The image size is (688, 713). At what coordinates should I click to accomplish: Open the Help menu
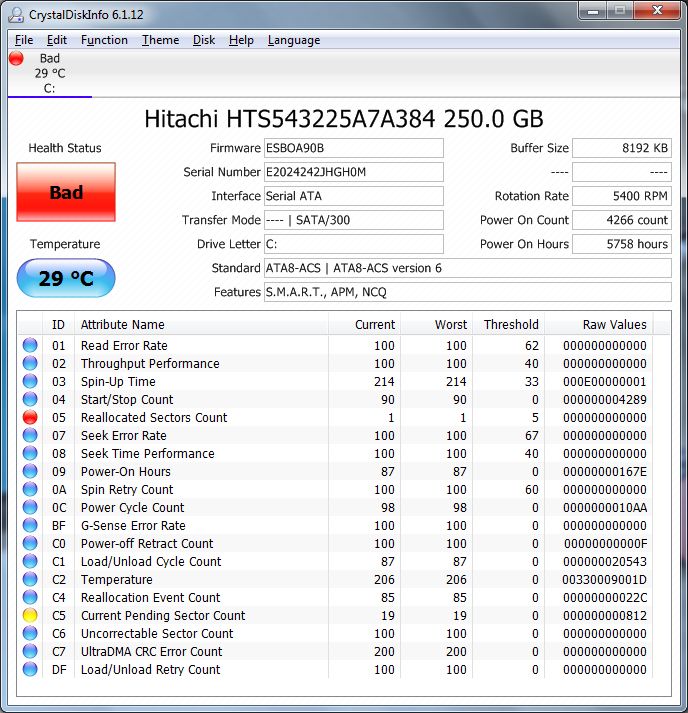pyautogui.click(x=241, y=40)
